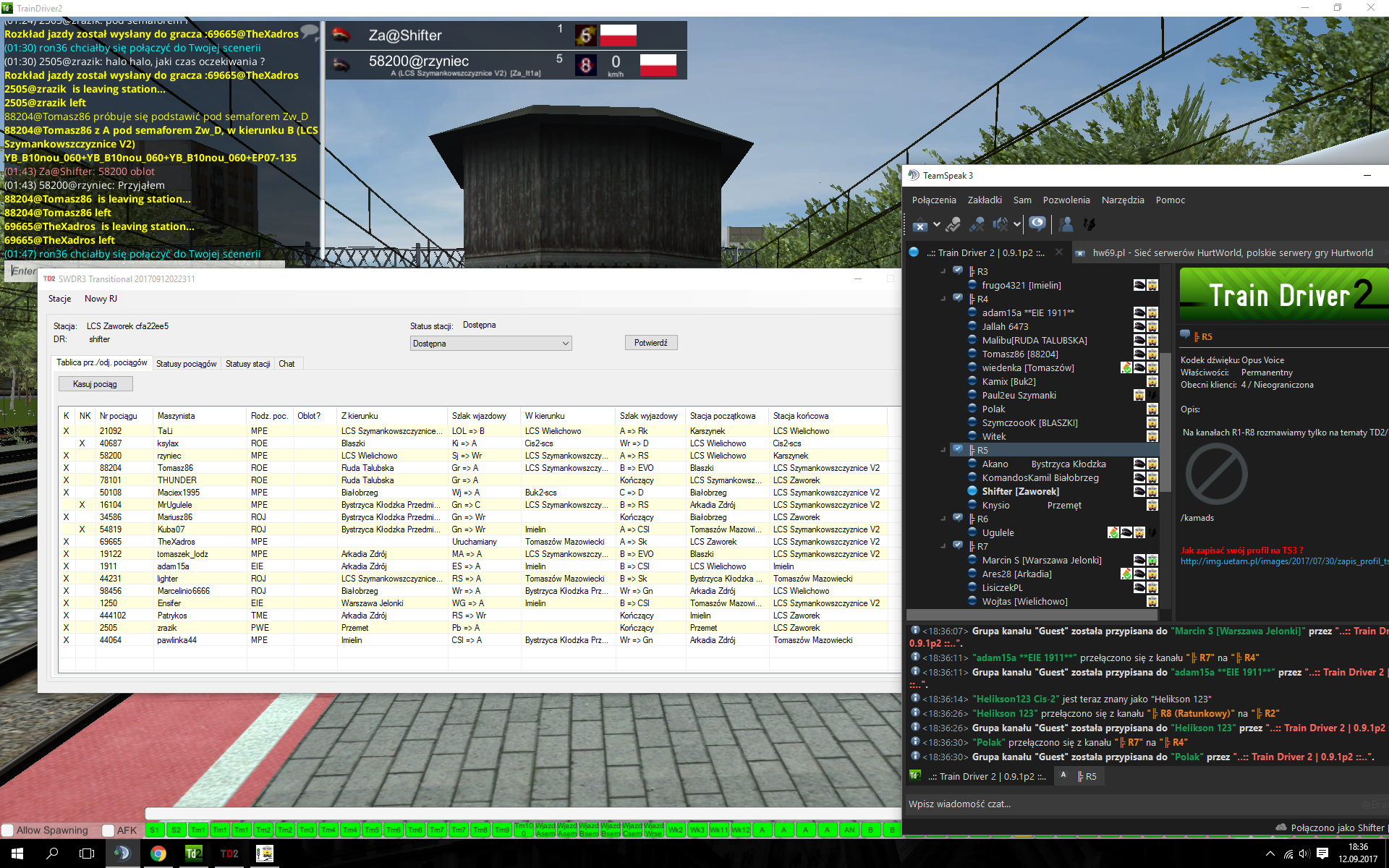
Task: Collapse the R6 channel tree node
Action: [943, 519]
